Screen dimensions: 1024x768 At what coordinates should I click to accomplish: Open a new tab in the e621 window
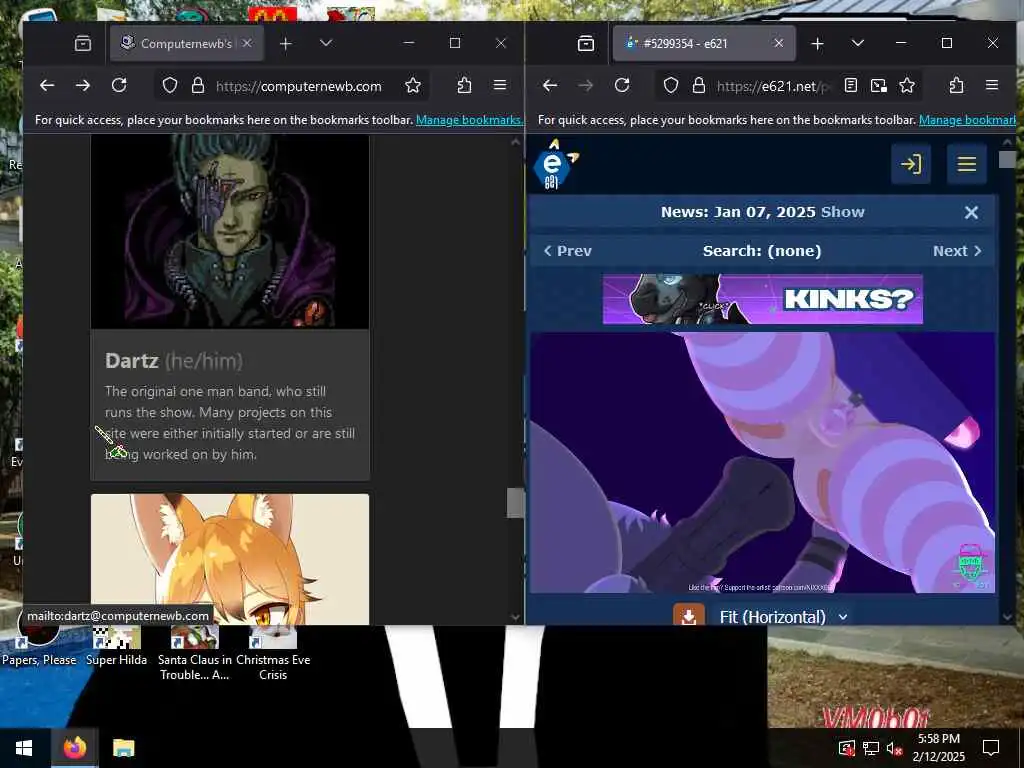click(x=818, y=44)
